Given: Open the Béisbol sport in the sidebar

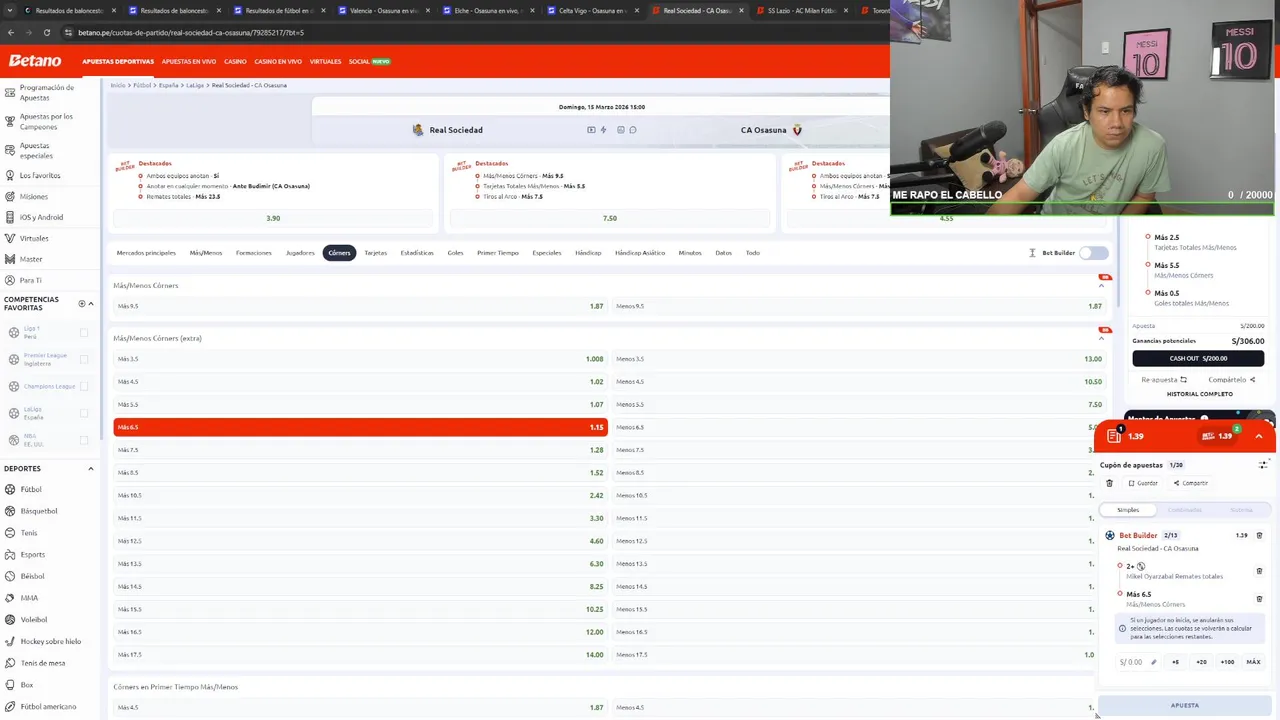Looking at the screenshot, I should [x=32, y=576].
